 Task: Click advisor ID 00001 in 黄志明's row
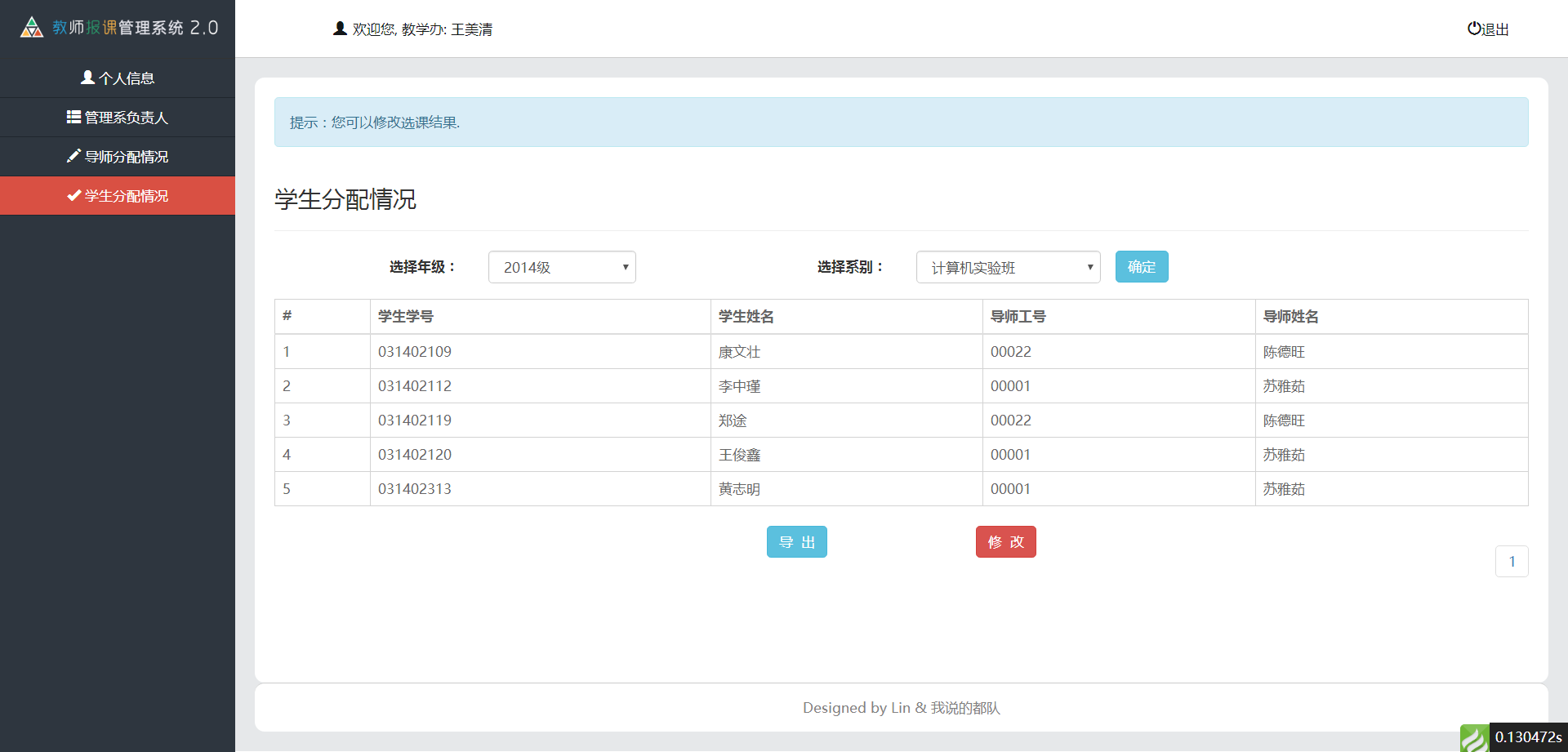point(1011,489)
